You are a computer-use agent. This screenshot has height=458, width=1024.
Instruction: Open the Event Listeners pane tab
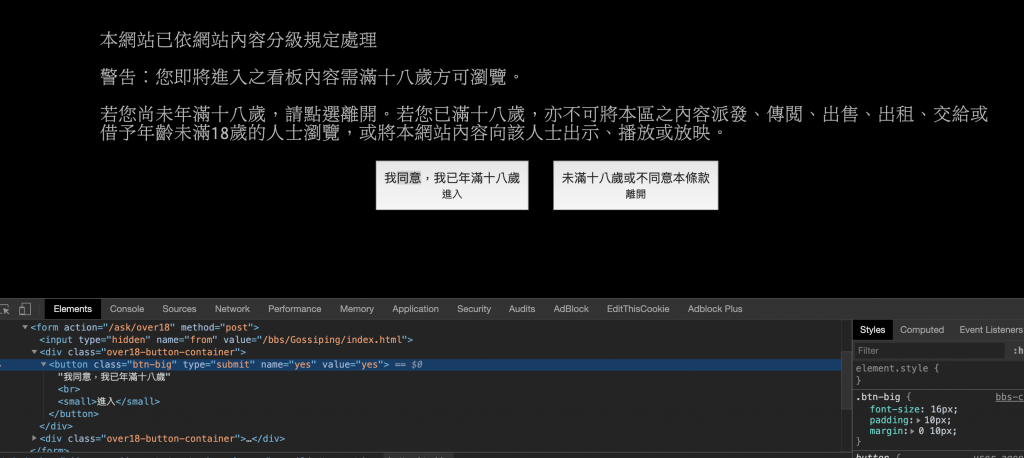click(x=989, y=330)
